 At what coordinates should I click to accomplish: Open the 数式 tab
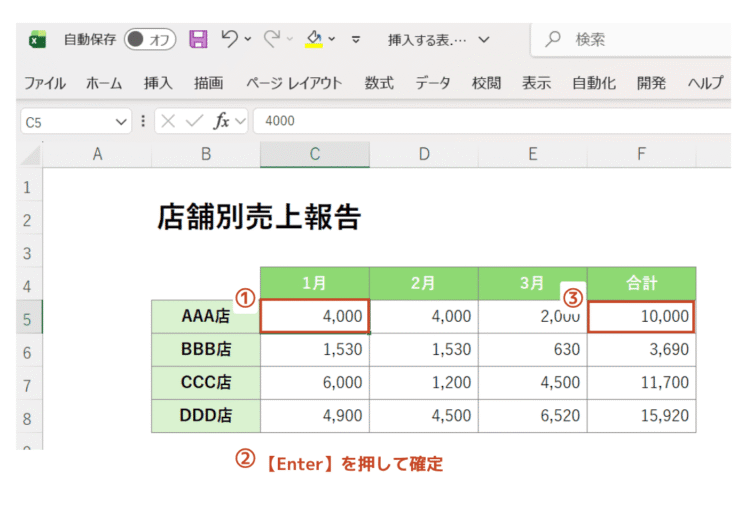[x=379, y=83]
